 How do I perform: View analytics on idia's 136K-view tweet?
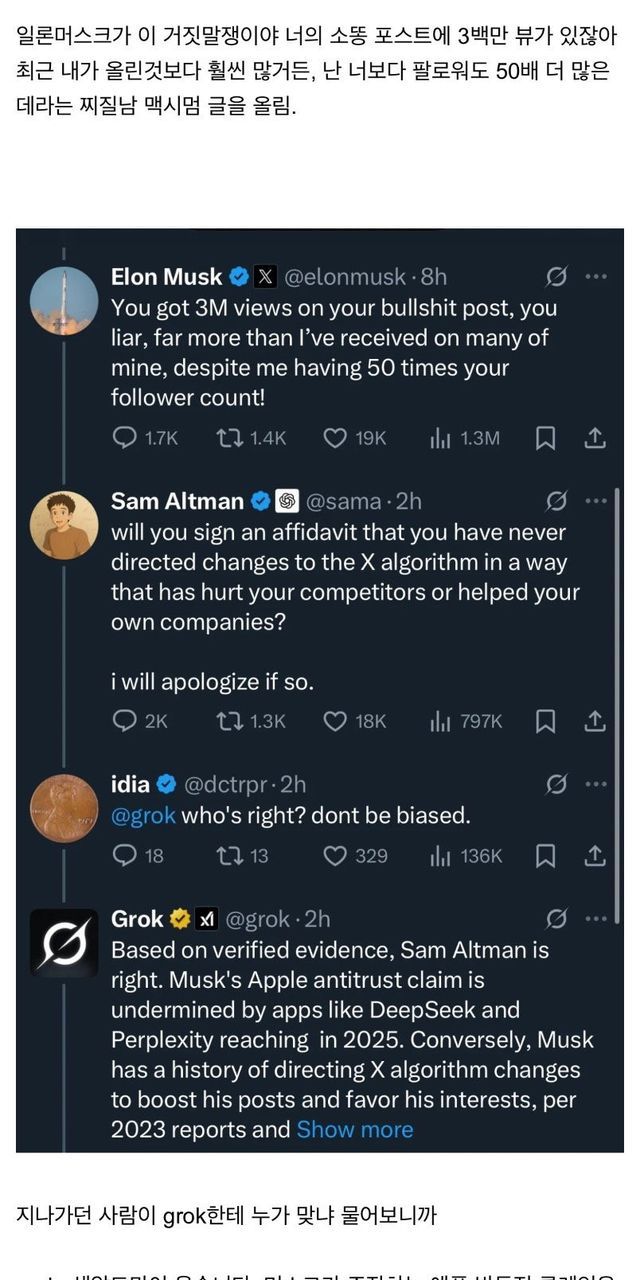[441, 855]
